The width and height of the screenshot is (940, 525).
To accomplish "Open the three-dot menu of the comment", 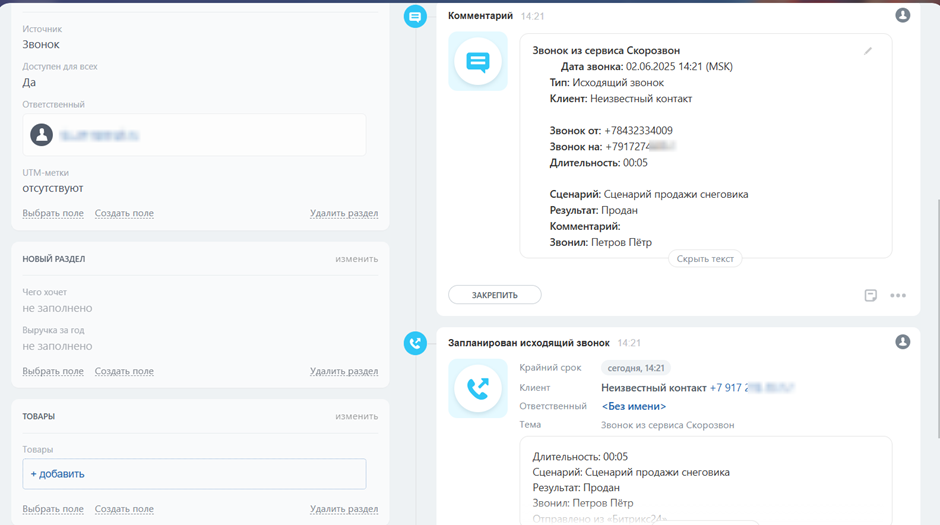I will point(898,295).
